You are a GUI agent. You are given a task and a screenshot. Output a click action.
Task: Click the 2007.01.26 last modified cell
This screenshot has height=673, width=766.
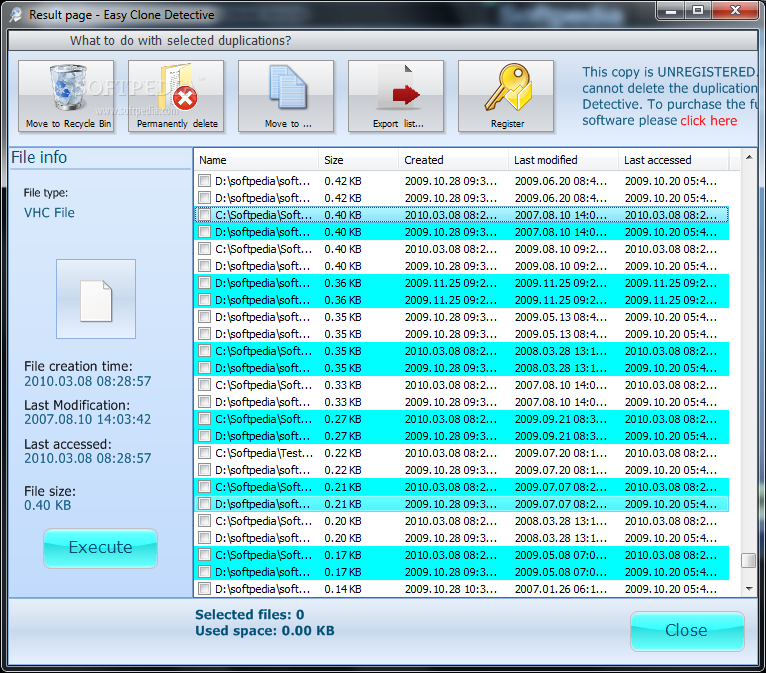pos(561,589)
